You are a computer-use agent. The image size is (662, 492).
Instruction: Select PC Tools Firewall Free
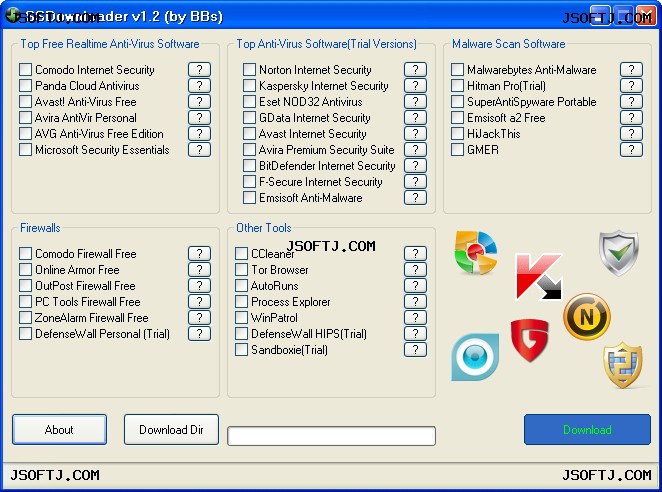25,302
